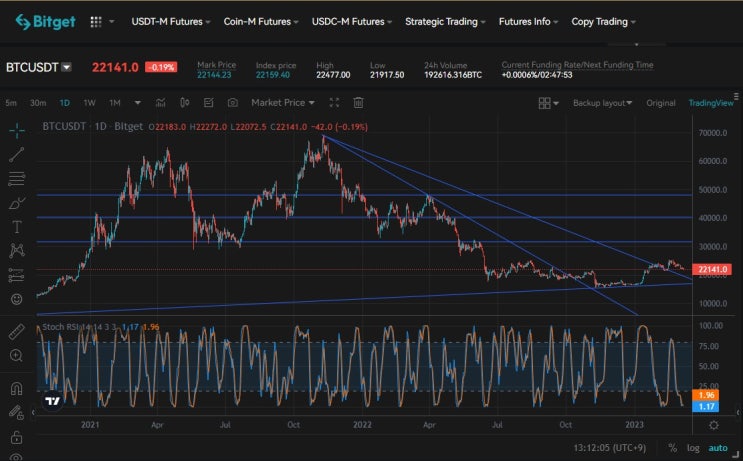Select the crosshair cursor tool
Viewport: 743px width, 461px height.
pyautogui.click(x=17, y=131)
